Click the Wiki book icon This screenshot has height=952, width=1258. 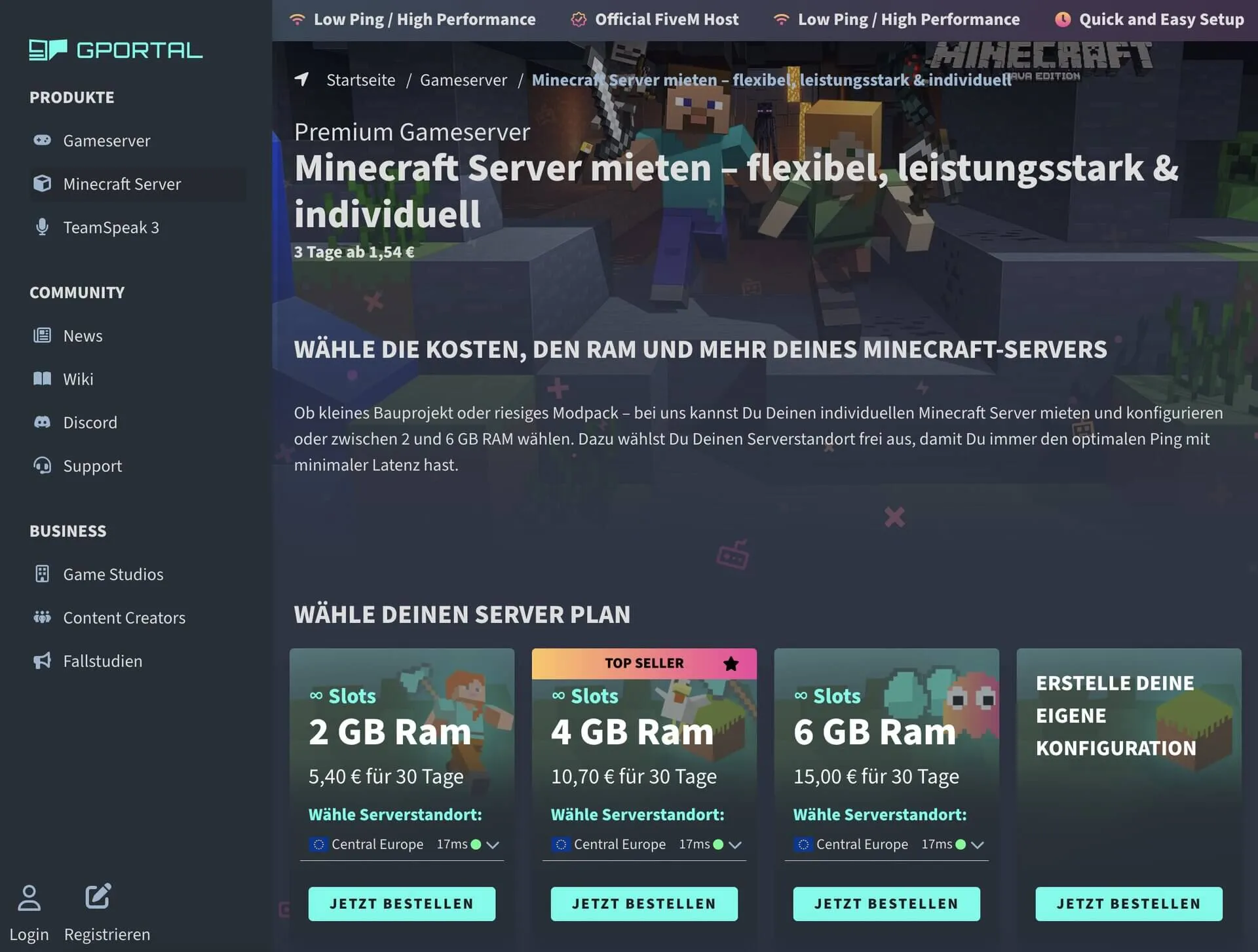pyautogui.click(x=42, y=379)
